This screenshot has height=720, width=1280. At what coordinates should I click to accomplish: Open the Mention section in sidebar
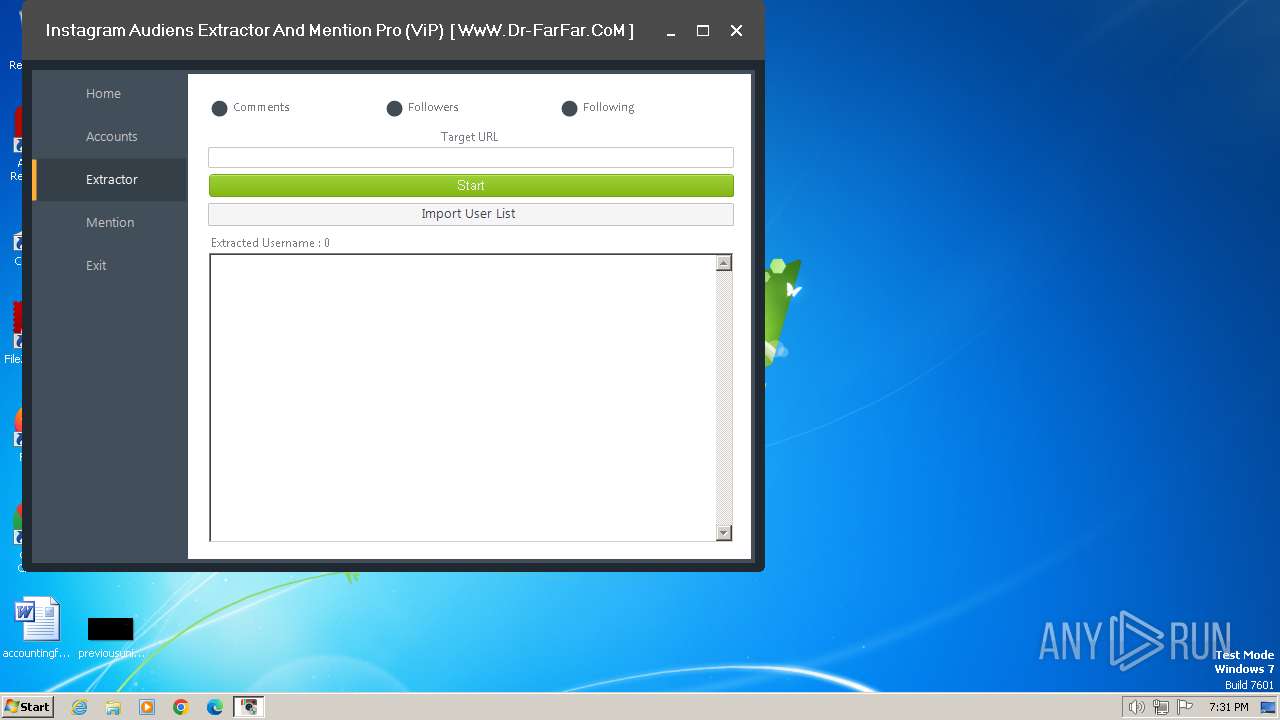[x=110, y=223]
